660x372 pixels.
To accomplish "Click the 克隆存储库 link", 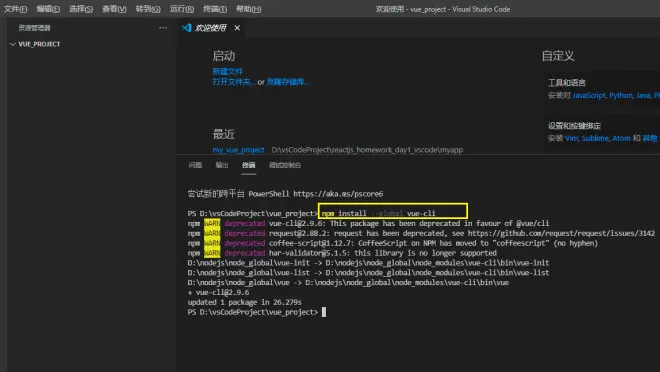I will (x=288, y=82).
